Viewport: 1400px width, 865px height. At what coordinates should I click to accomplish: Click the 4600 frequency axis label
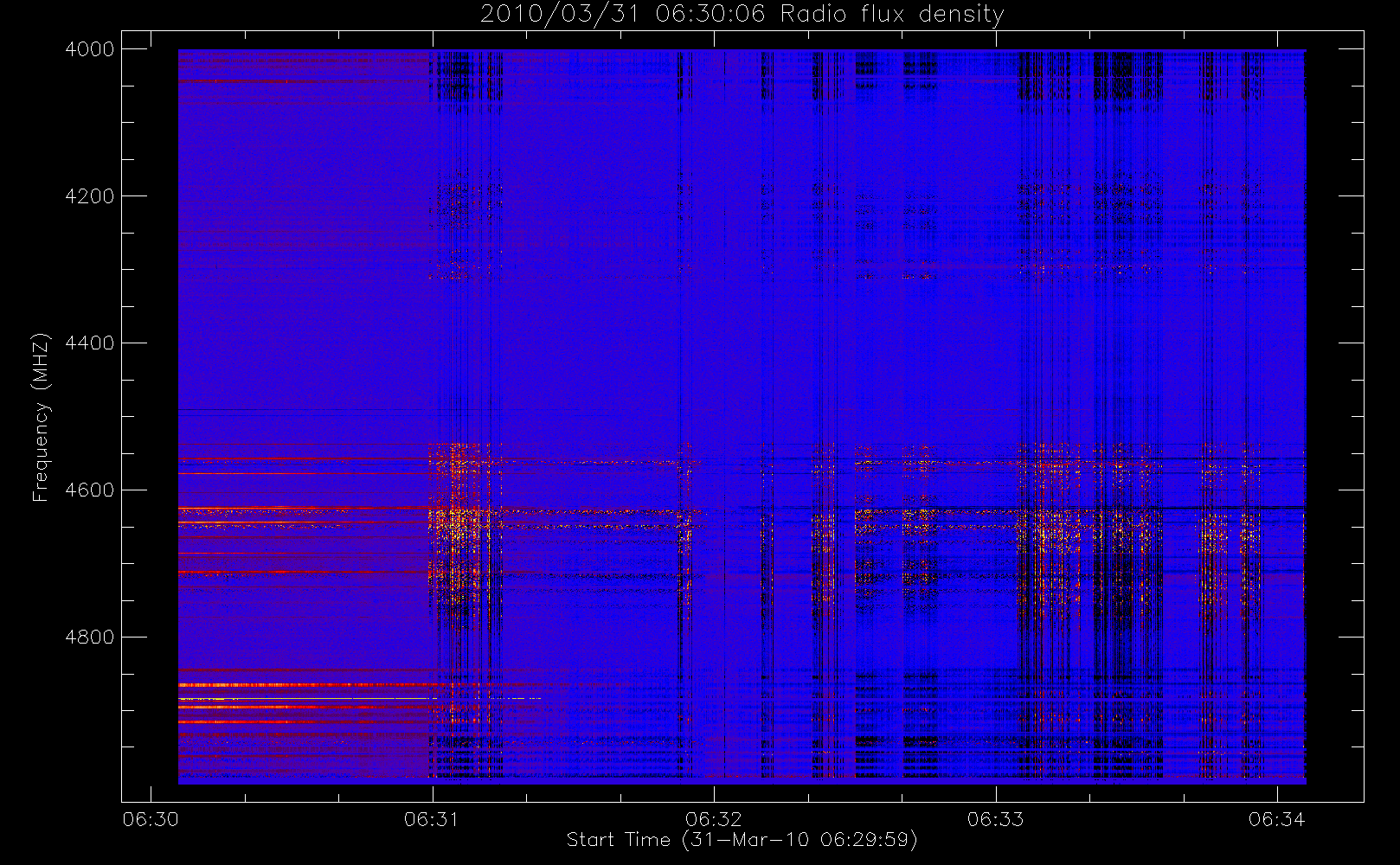[x=90, y=490]
